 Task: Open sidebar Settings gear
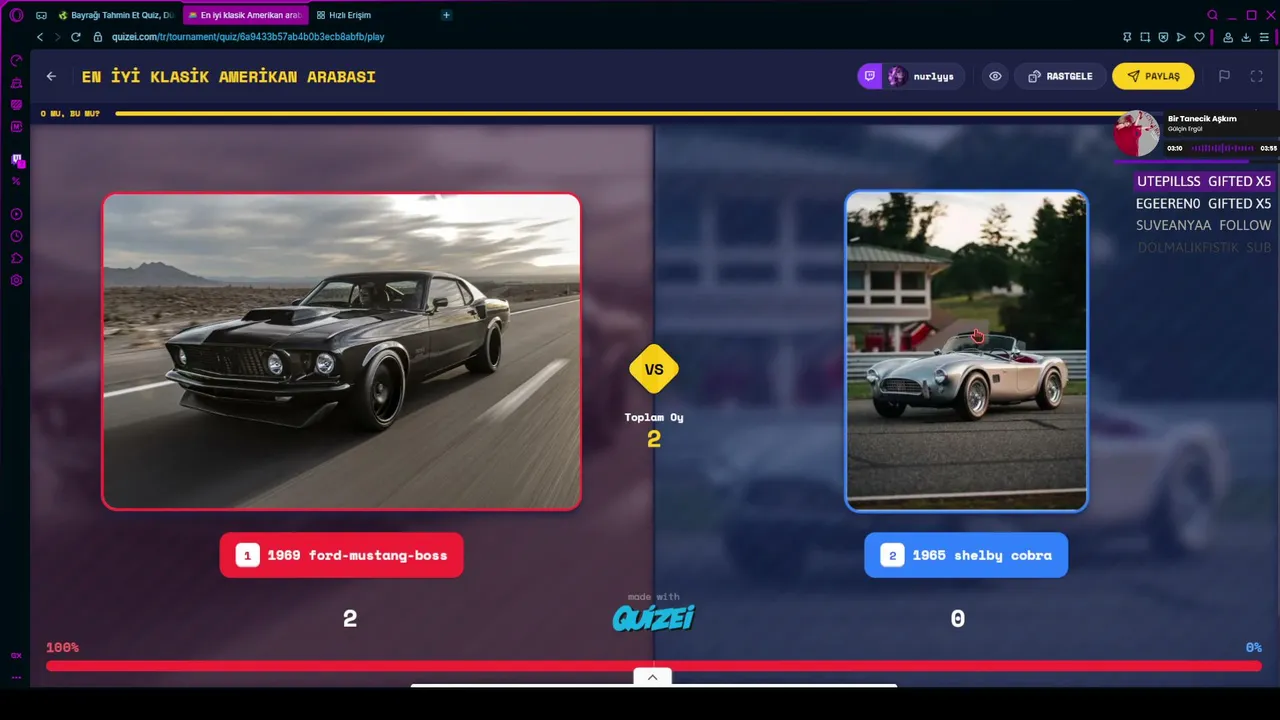16,280
